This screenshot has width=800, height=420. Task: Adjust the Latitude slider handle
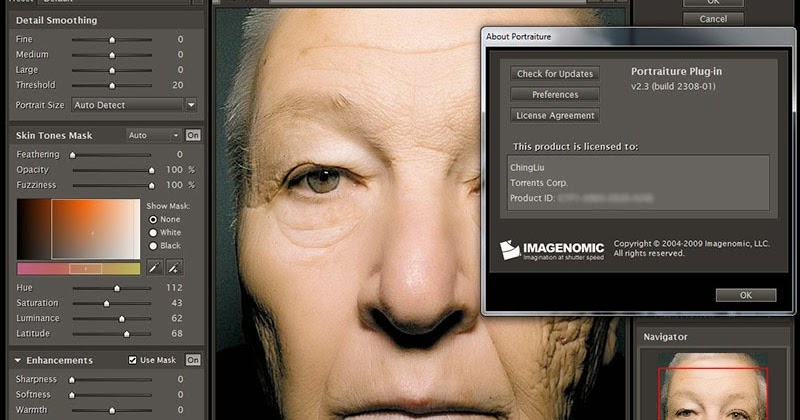click(127, 334)
